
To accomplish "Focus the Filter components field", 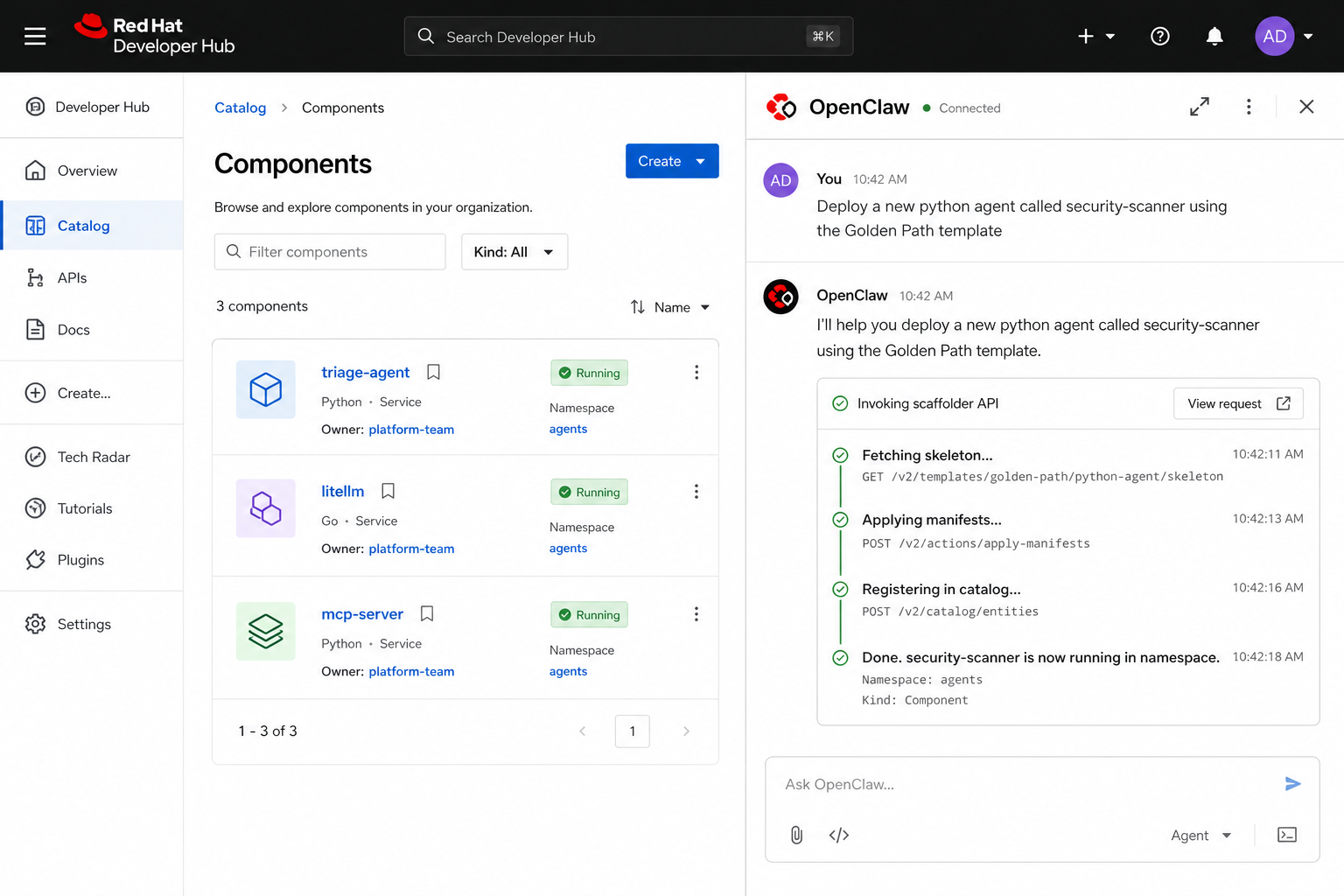I will (330, 252).
